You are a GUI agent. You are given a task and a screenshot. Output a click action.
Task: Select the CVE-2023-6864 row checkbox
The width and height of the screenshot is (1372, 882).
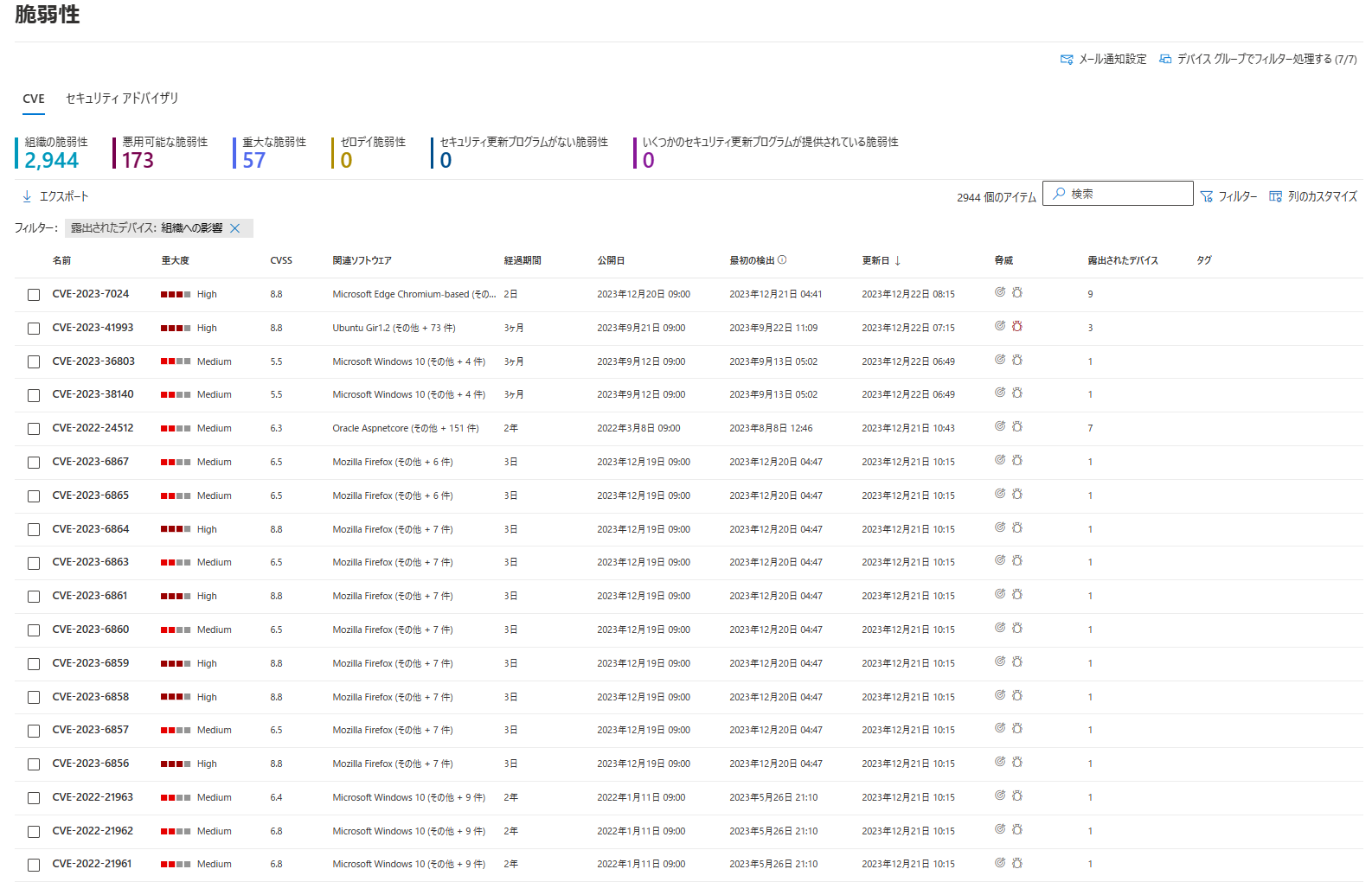click(x=34, y=529)
